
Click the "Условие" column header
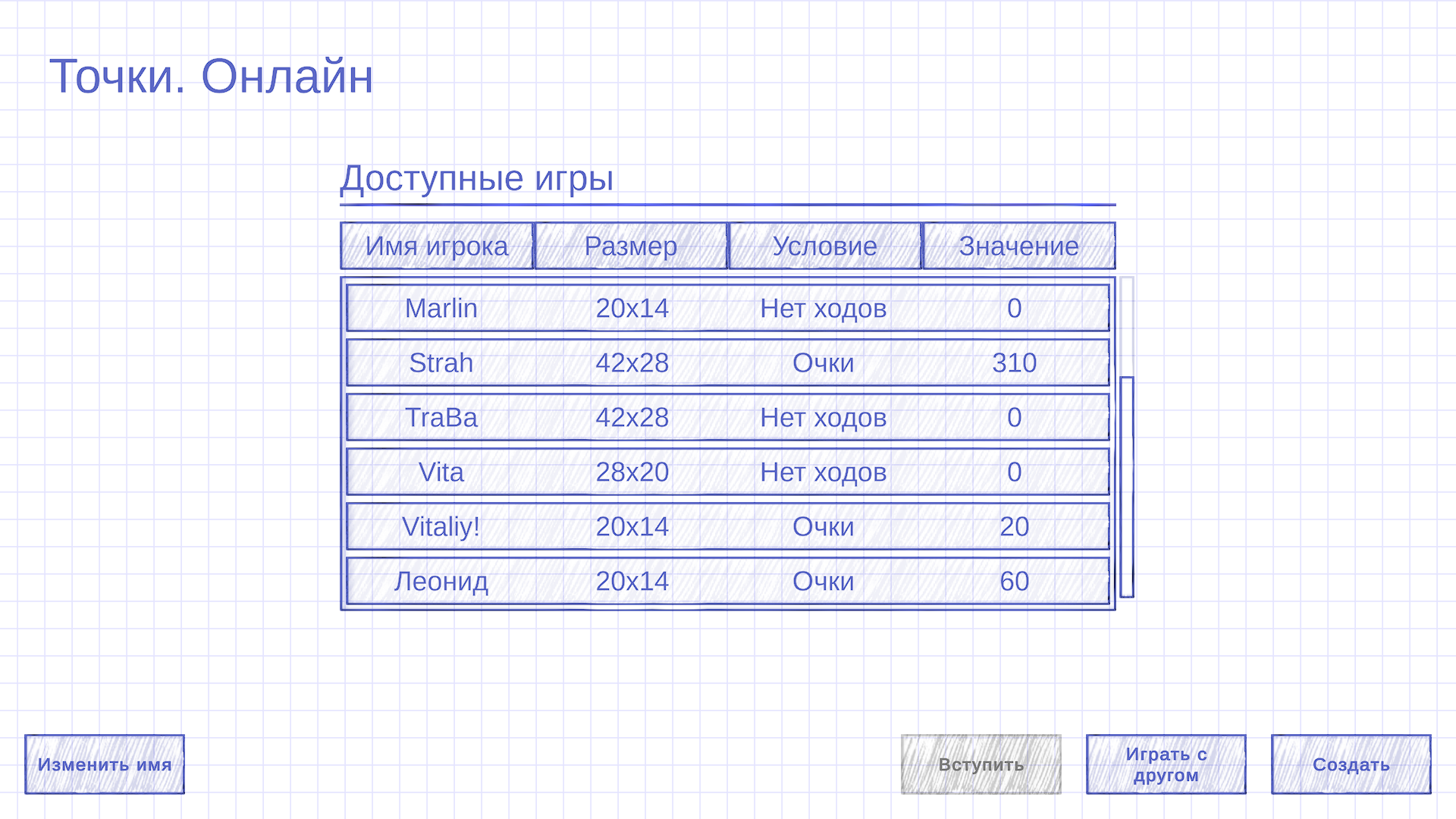(x=824, y=246)
